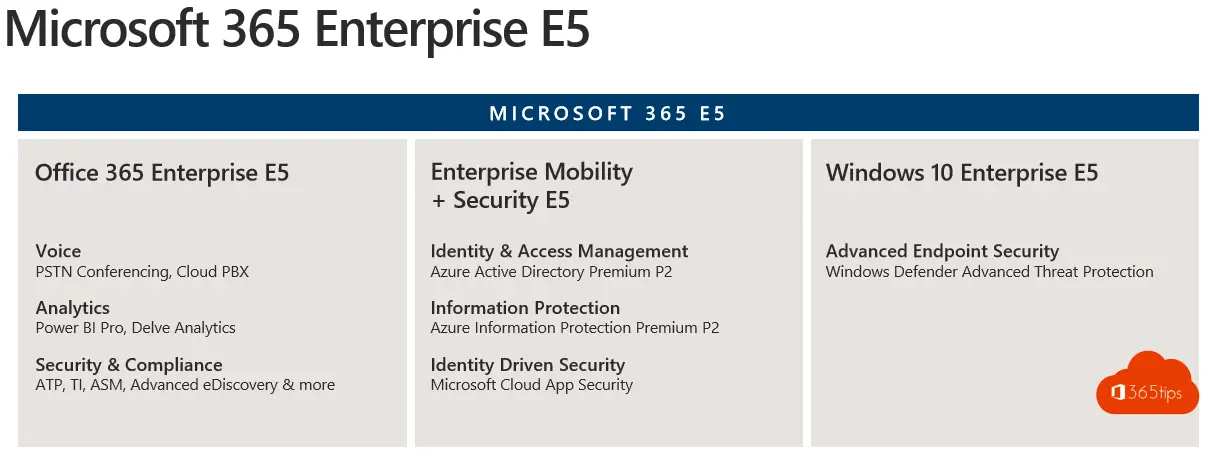Select the Voice section label
The image size is (1222, 457).
click(x=58, y=251)
